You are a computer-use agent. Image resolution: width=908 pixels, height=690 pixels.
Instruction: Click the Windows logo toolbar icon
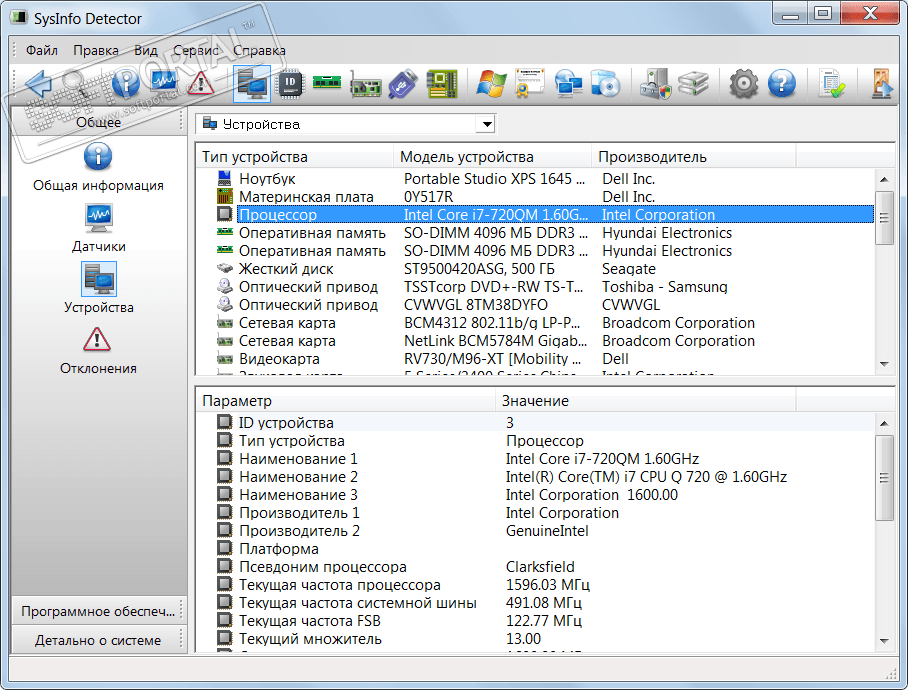click(x=491, y=84)
